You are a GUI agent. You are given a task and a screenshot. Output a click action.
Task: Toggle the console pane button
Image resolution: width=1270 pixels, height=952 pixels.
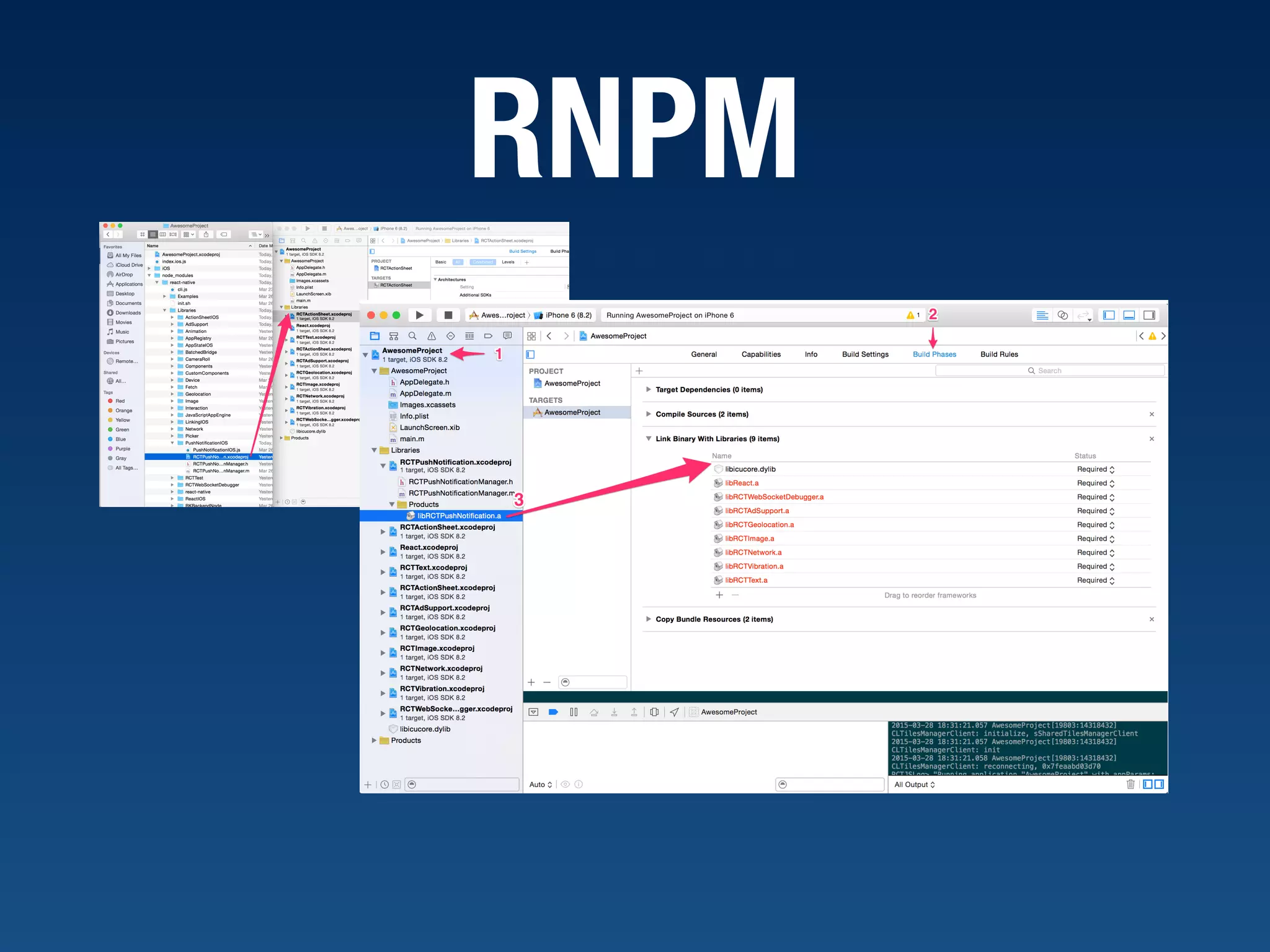click(x=1159, y=785)
